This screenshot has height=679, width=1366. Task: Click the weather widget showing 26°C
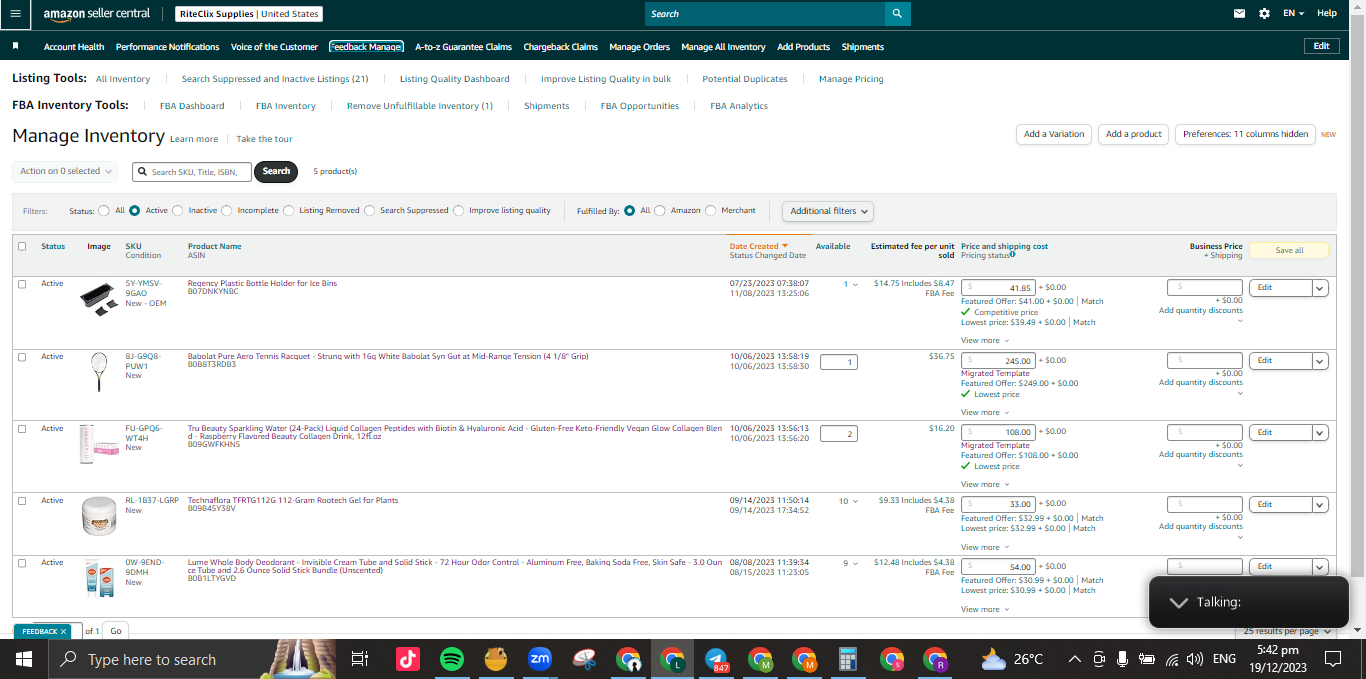(x=1012, y=659)
